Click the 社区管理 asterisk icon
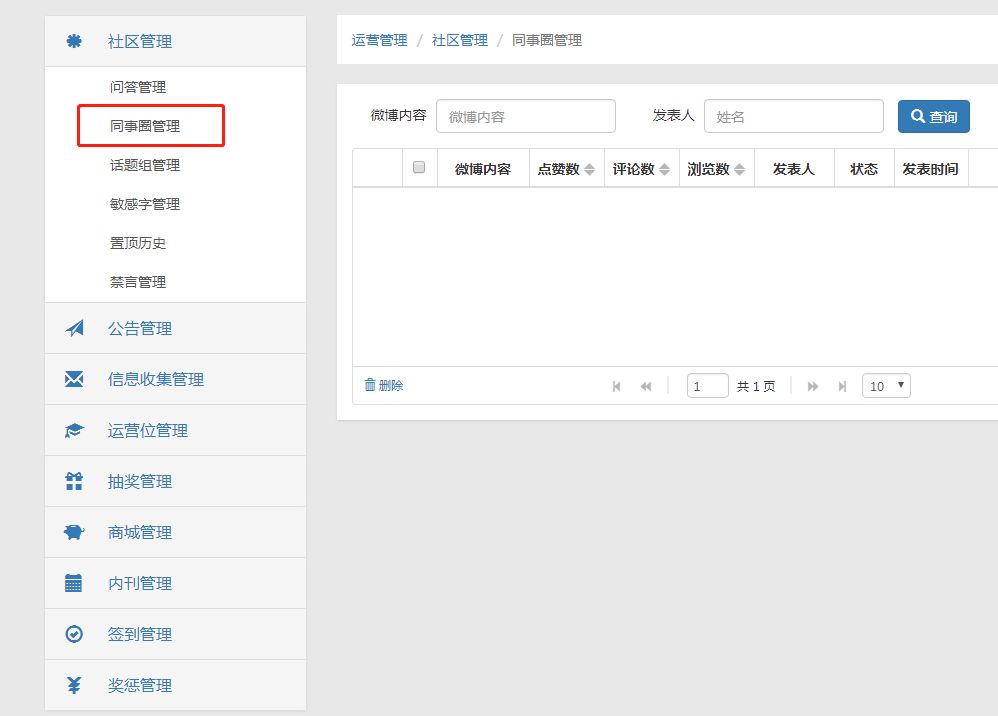The image size is (998, 716). point(74,41)
